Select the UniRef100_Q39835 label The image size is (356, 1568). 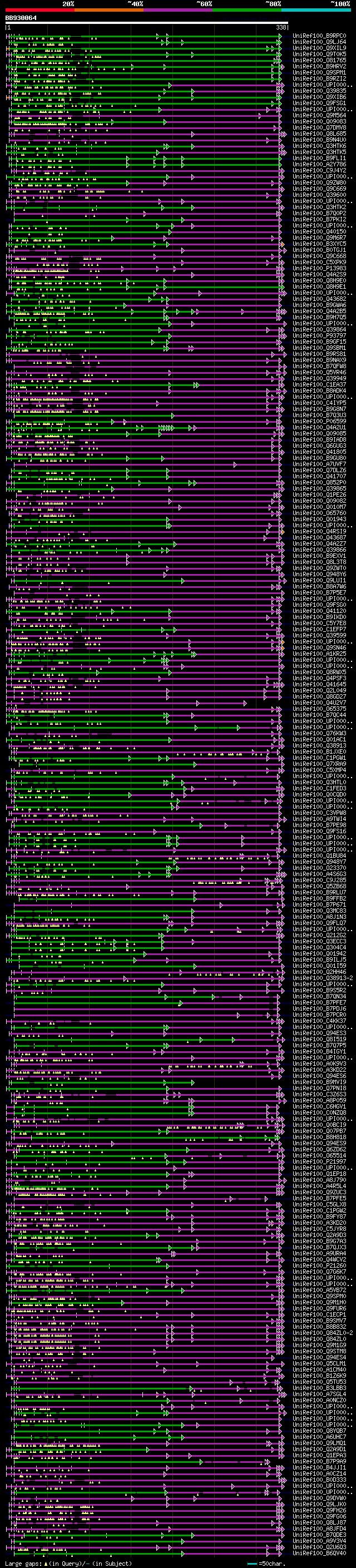(319, 91)
